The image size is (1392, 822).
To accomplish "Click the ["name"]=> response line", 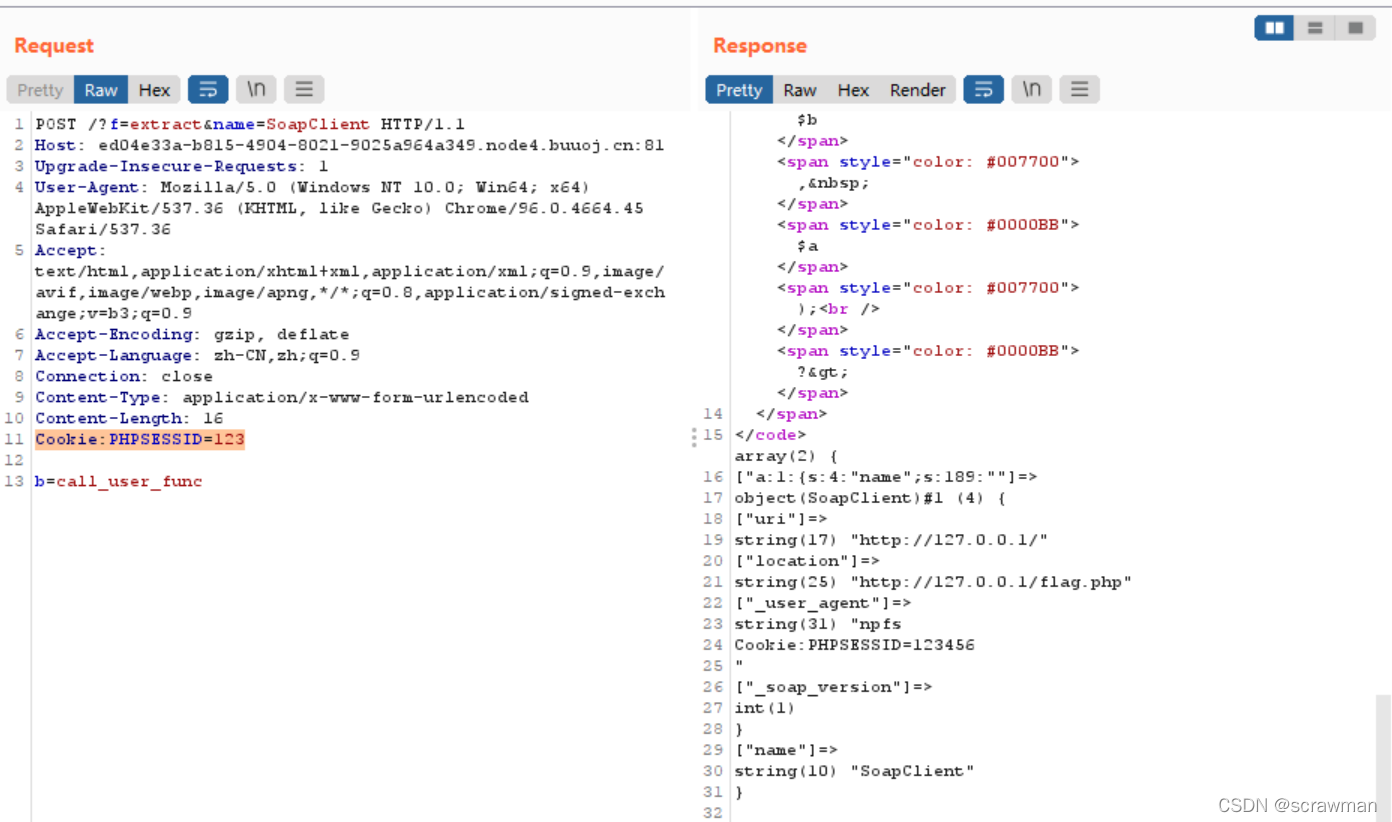I will pos(786,750).
